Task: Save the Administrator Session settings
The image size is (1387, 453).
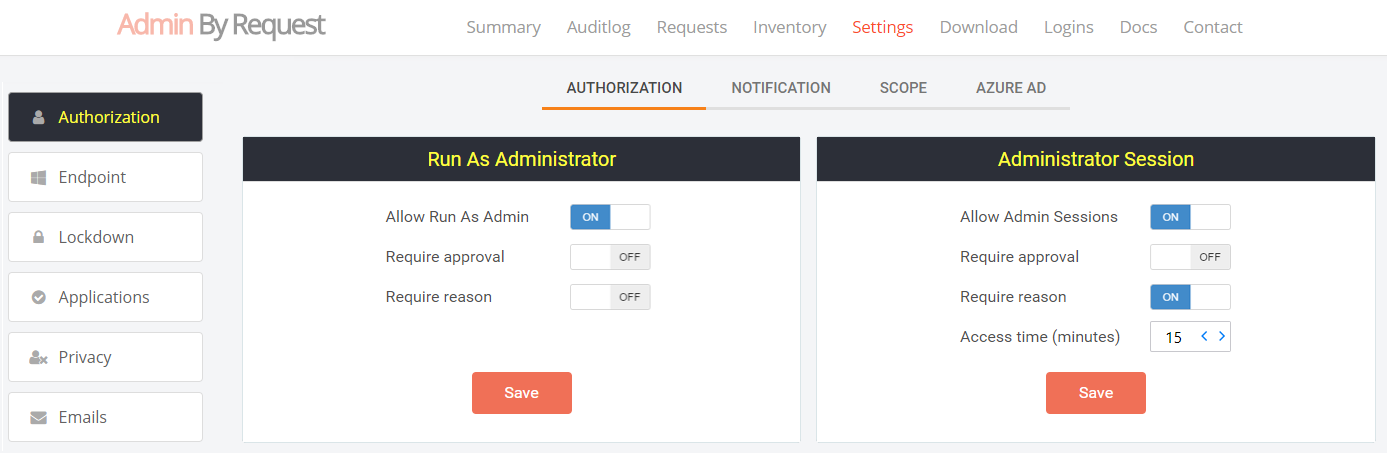Action: 1095,393
